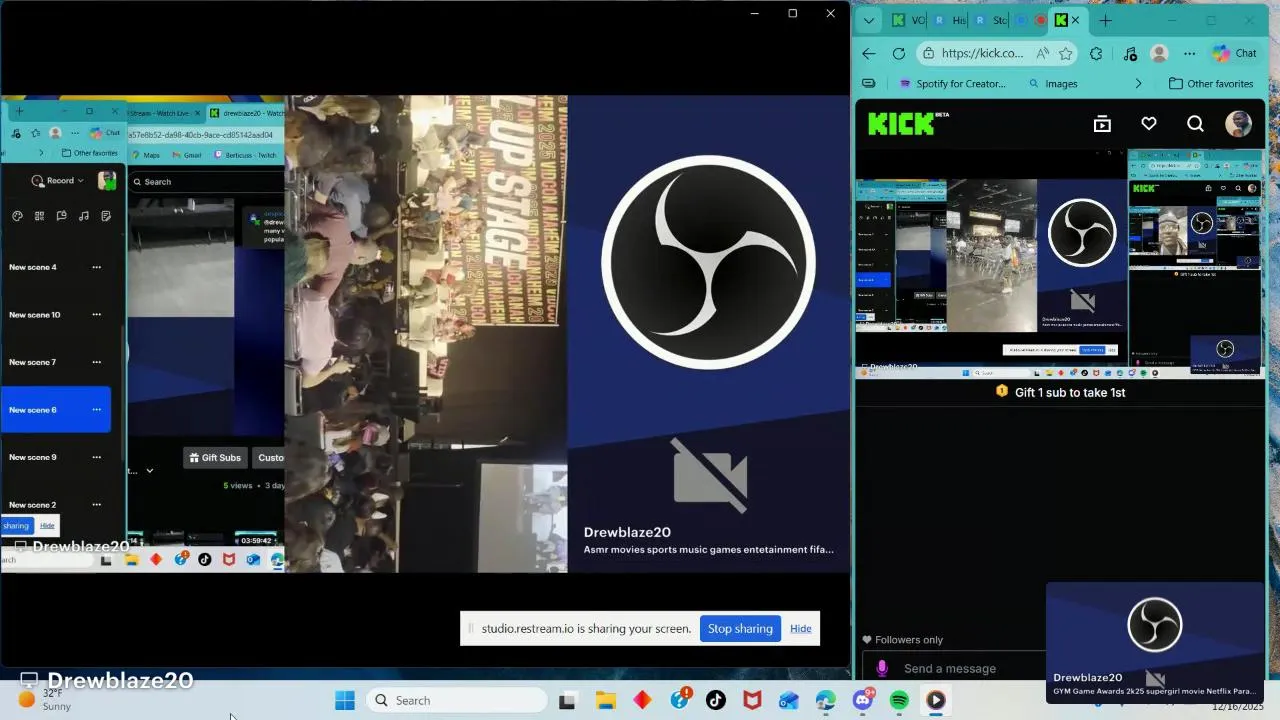The width and height of the screenshot is (1280, 720).
Task: Open the Kick search icon
Action: point(1195,123)
